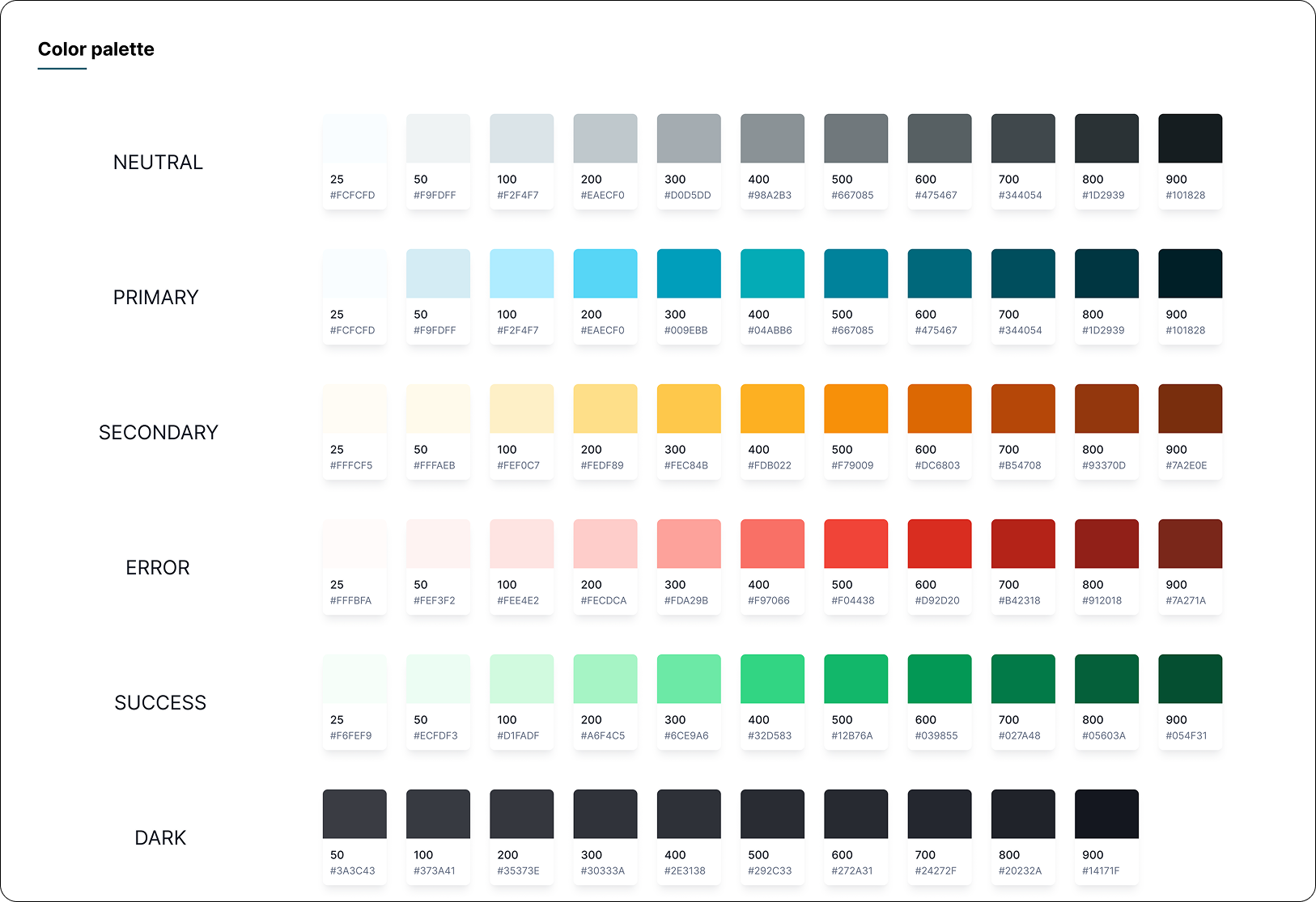This screenshot has height=902, width=1316.
Task: Choose the Secondary 500 orange swatch #F79009
Action: pos(855,409)
